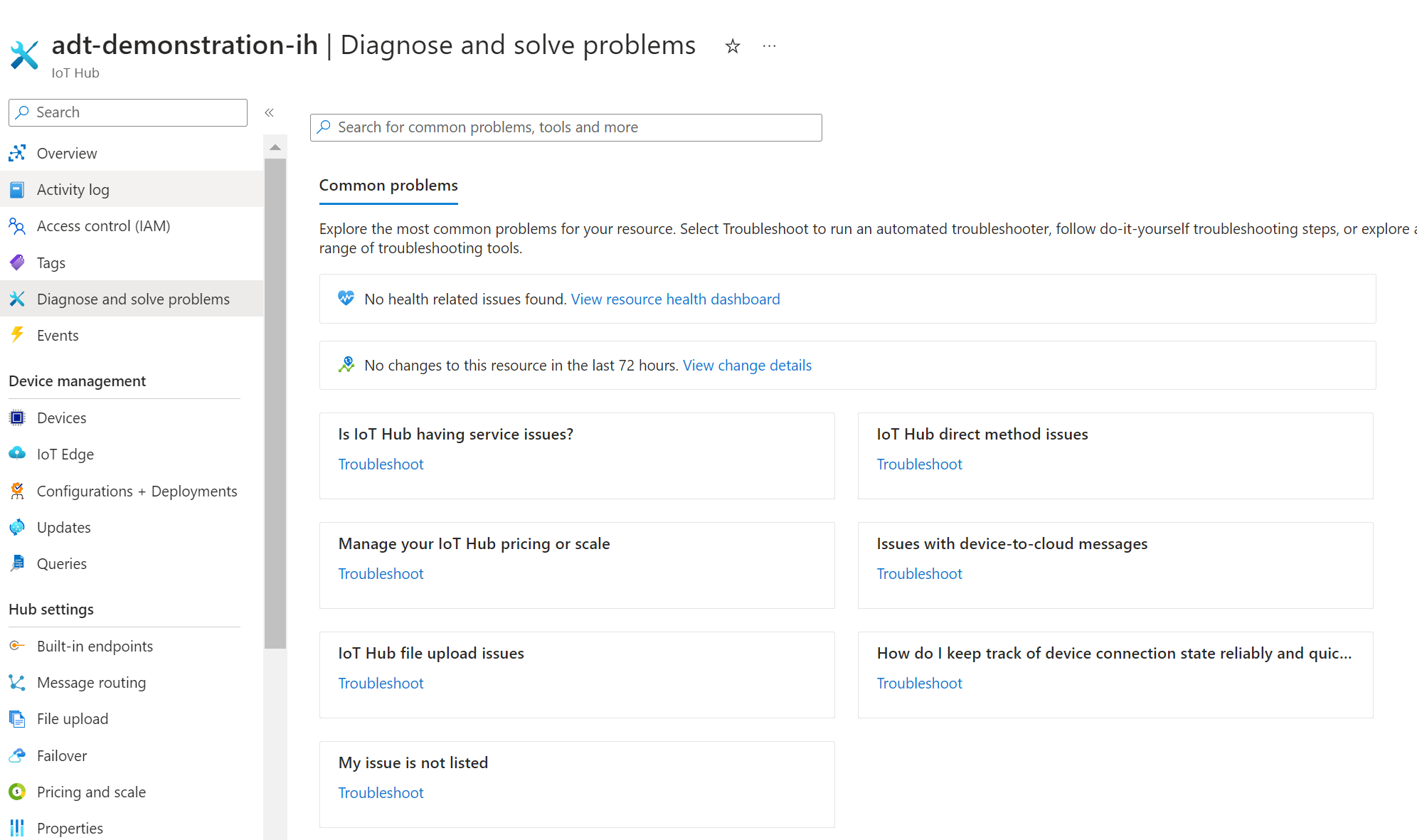Open Access control (IAM)

[103, 225]
